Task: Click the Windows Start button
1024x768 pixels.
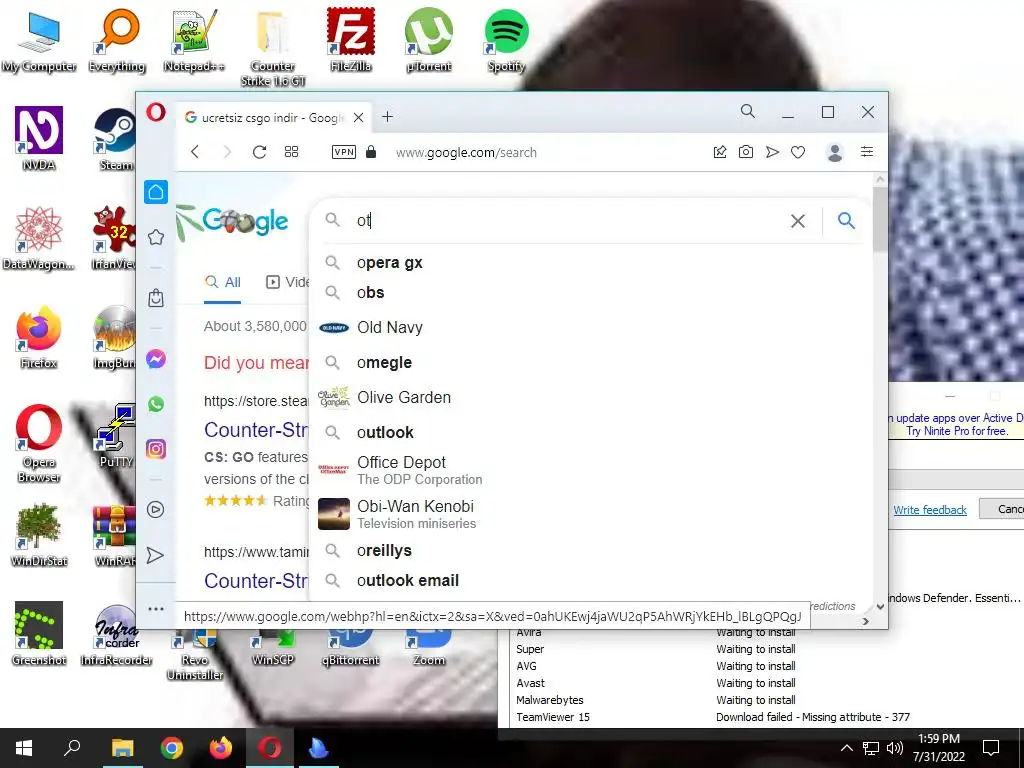Action: pyautogui.click(x=24, y=748)
